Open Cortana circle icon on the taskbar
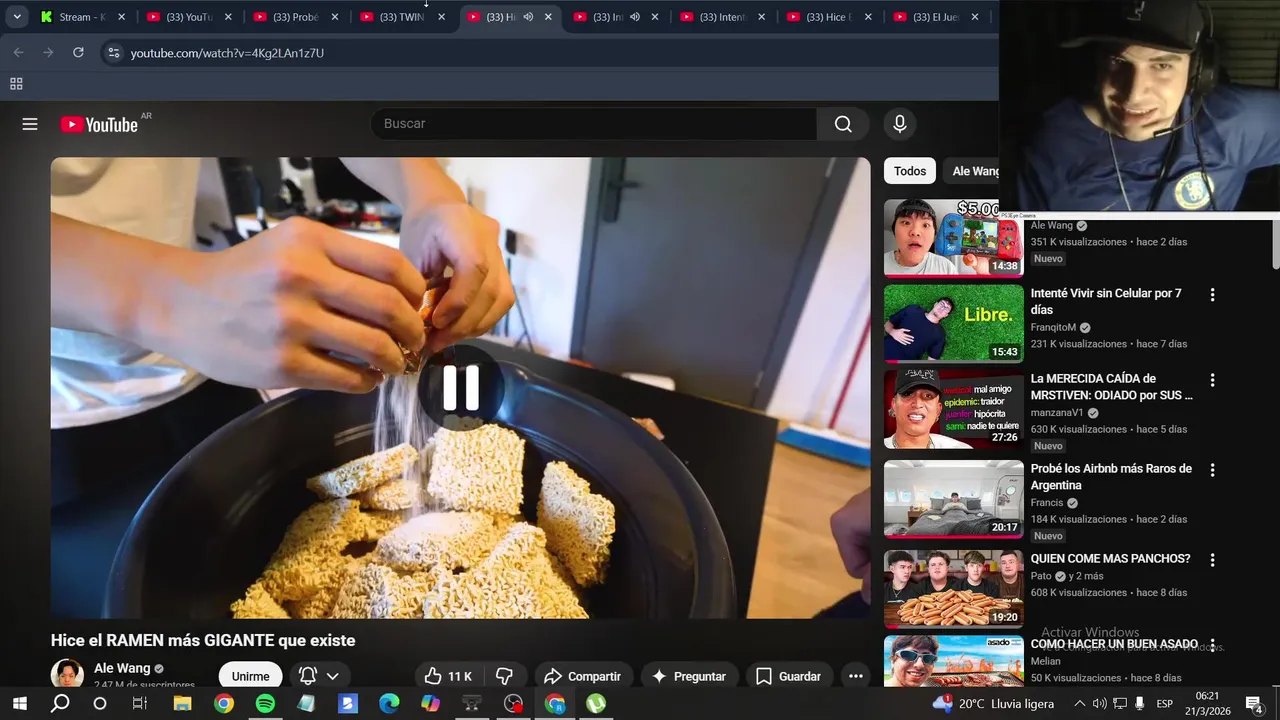 (99, 704)
